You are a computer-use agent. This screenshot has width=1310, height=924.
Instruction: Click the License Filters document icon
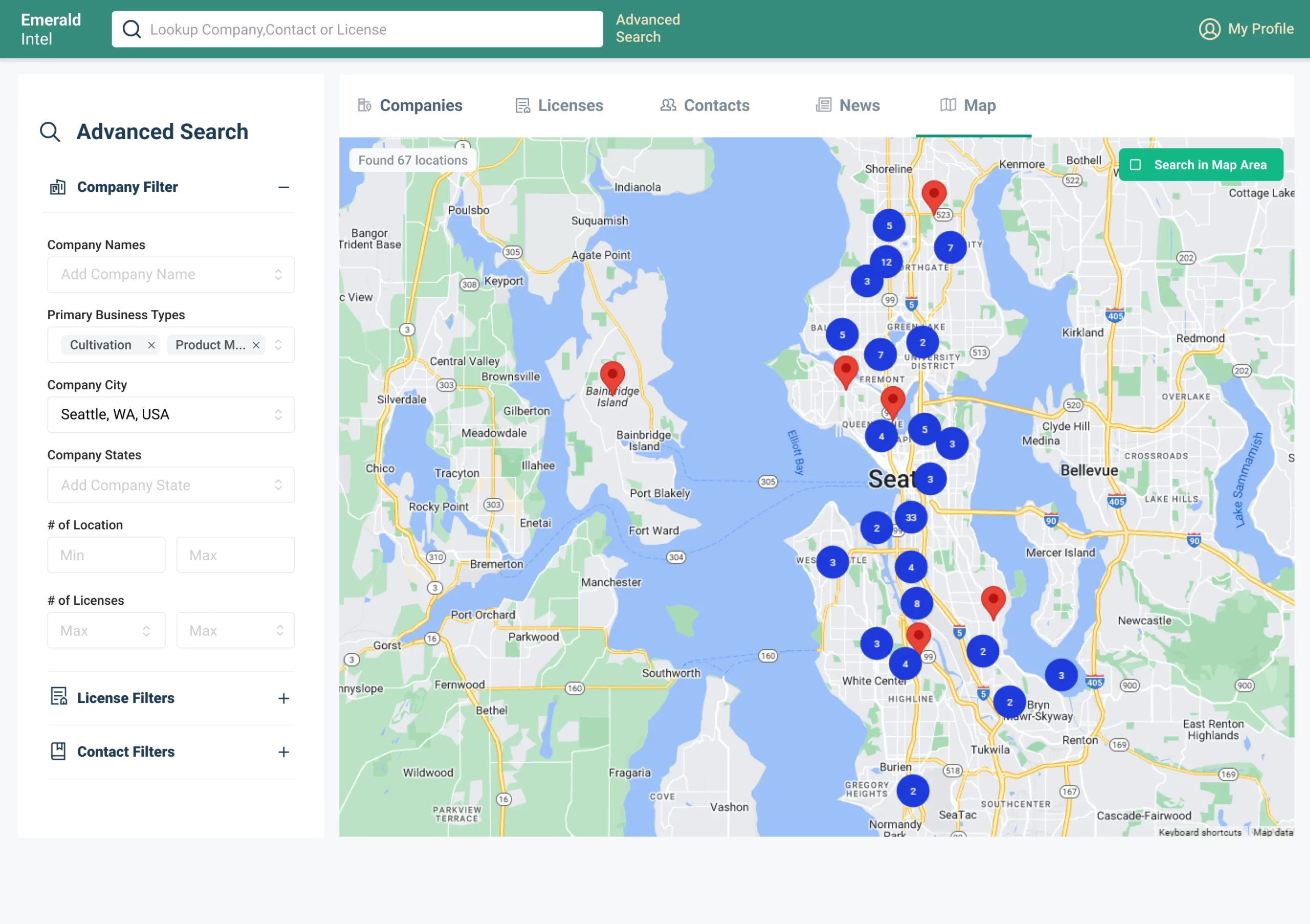click(59, 696)
